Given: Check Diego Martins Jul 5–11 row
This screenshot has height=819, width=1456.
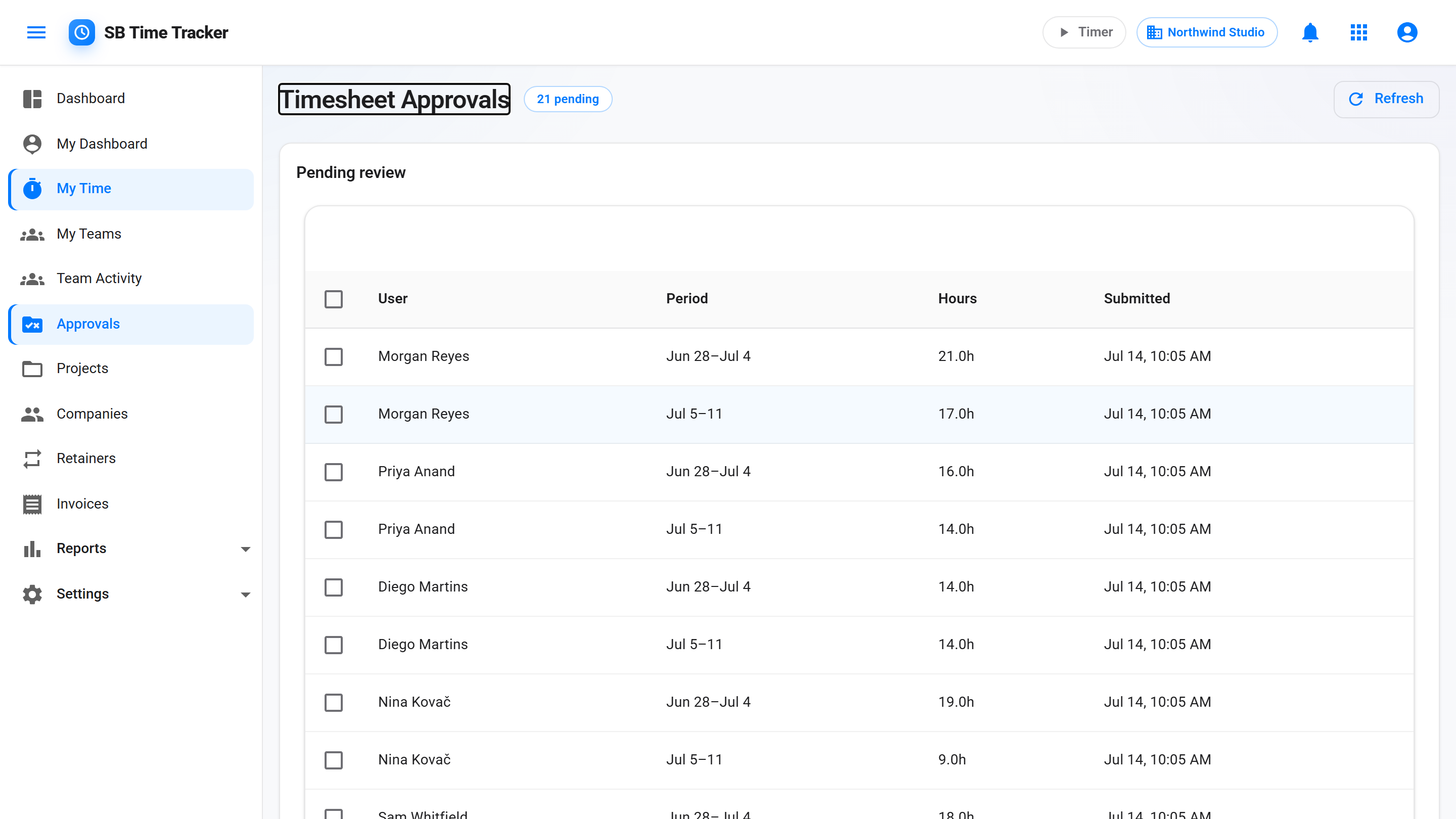Looking at the screenshot, I should pyautogui.click(x=334, y=645).
